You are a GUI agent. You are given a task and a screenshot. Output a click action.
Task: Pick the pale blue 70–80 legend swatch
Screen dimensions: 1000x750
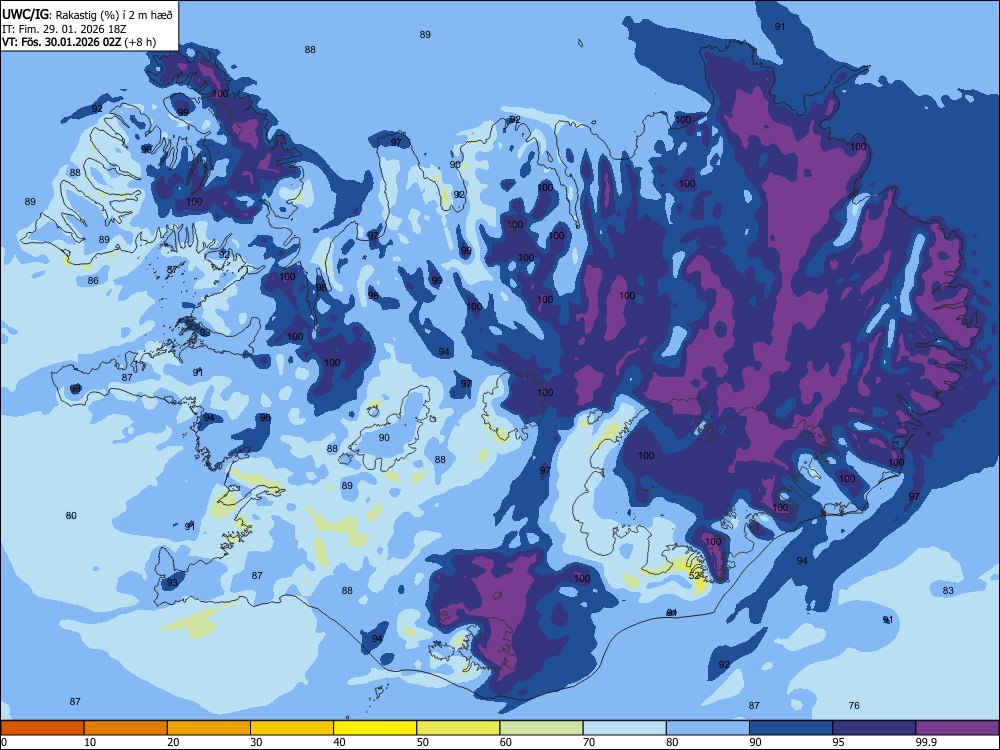624,728
